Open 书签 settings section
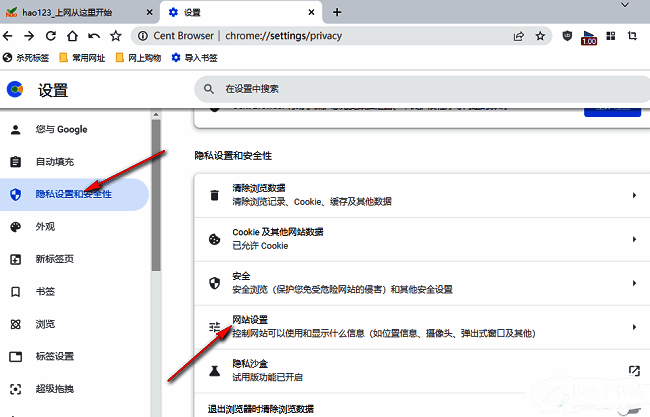The image size is (650, 417). coord(75,292)
